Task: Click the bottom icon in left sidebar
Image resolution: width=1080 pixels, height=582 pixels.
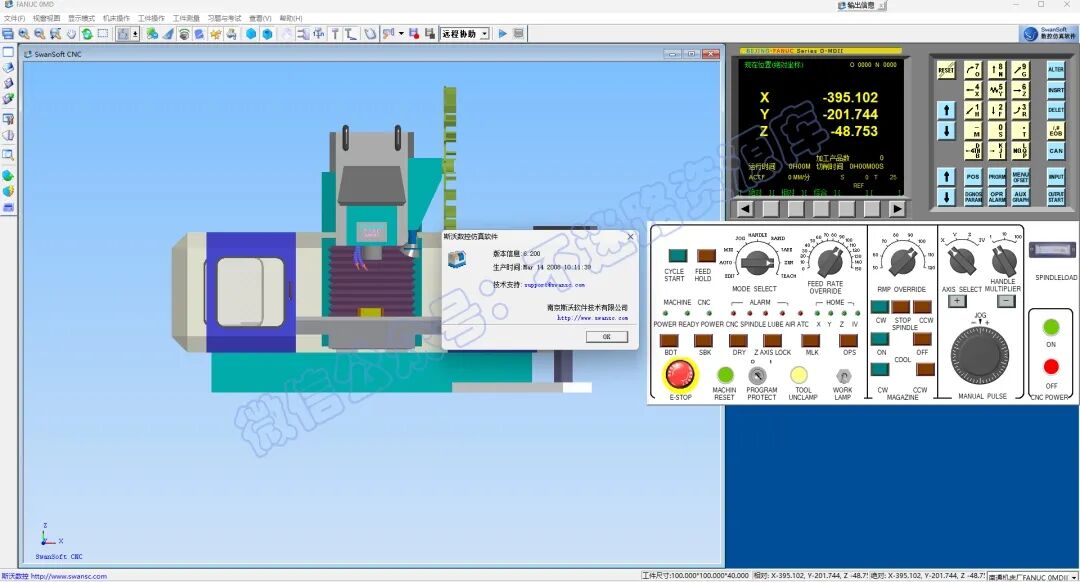Action: point(8,207)
